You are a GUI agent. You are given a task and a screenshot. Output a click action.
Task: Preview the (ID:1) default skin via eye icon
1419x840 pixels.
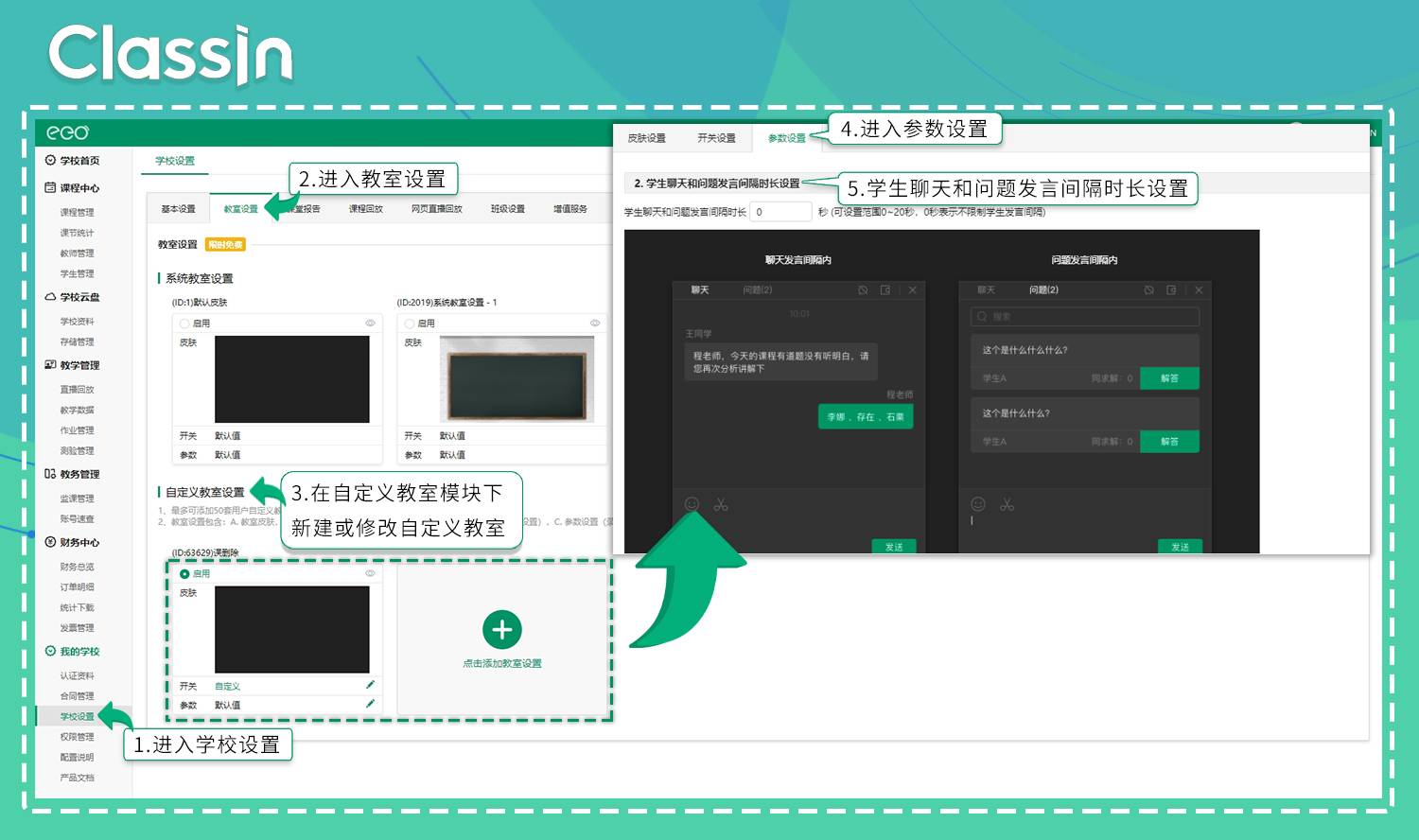[370, 323]
